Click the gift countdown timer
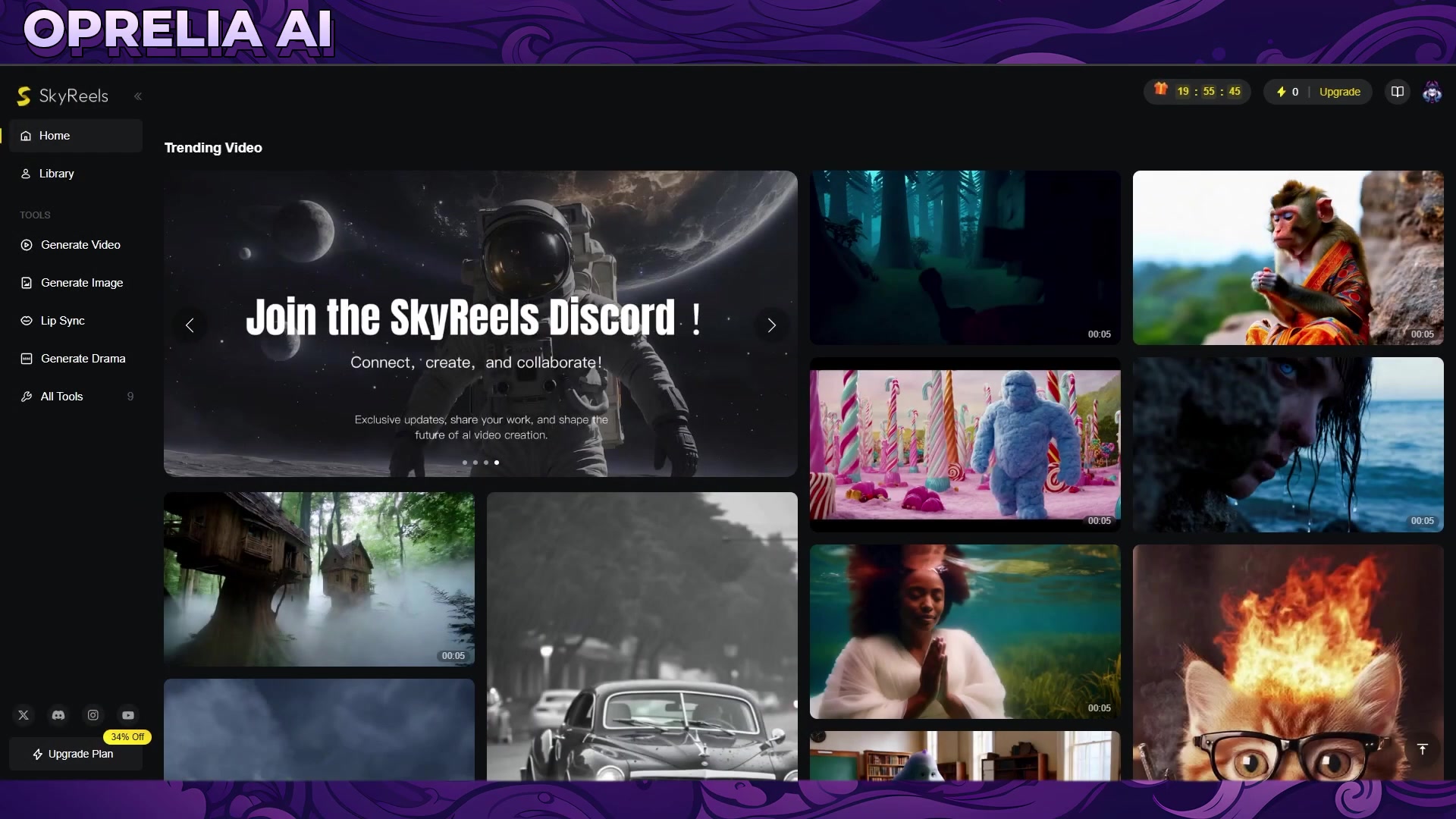Image resolution: width=1456 pixels, height=819 pixels. tap(1197, 92)
